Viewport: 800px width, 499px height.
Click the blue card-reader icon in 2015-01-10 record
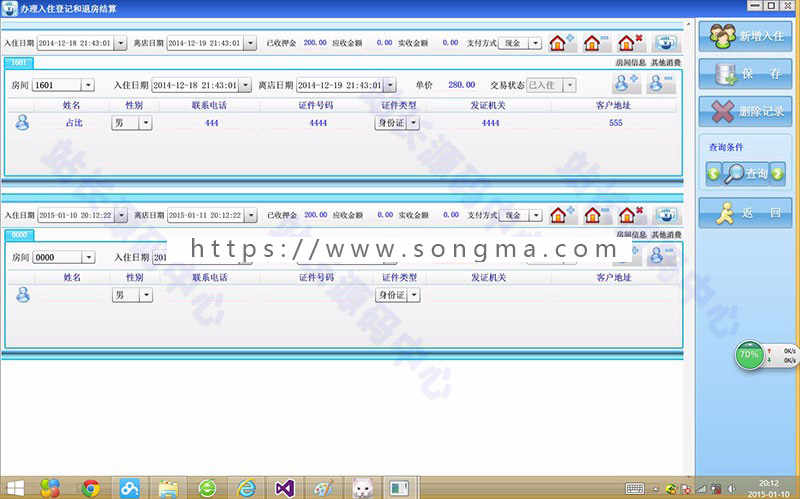pos(666,215)
